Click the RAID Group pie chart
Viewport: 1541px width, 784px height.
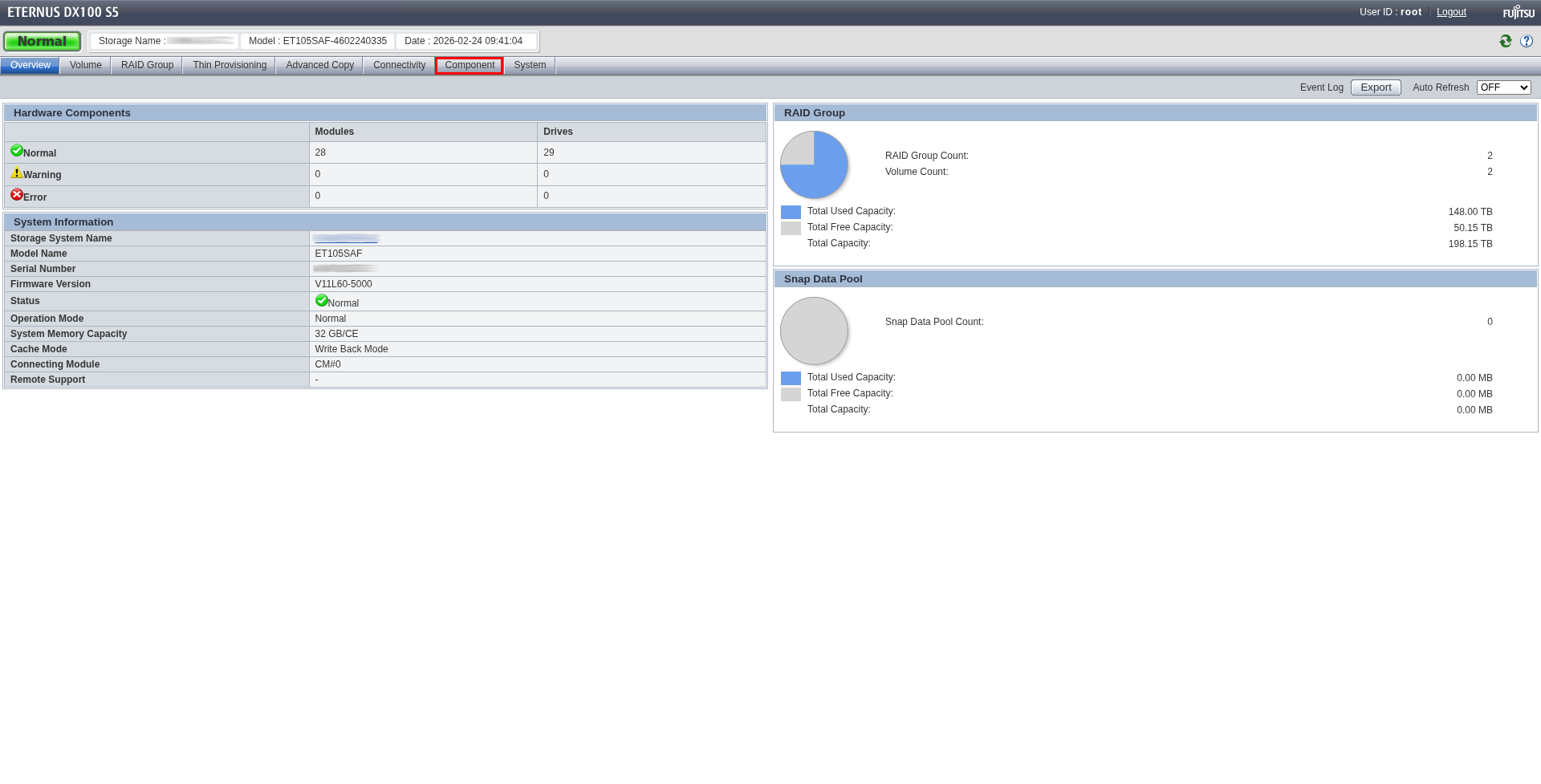[x=814, y=165]
